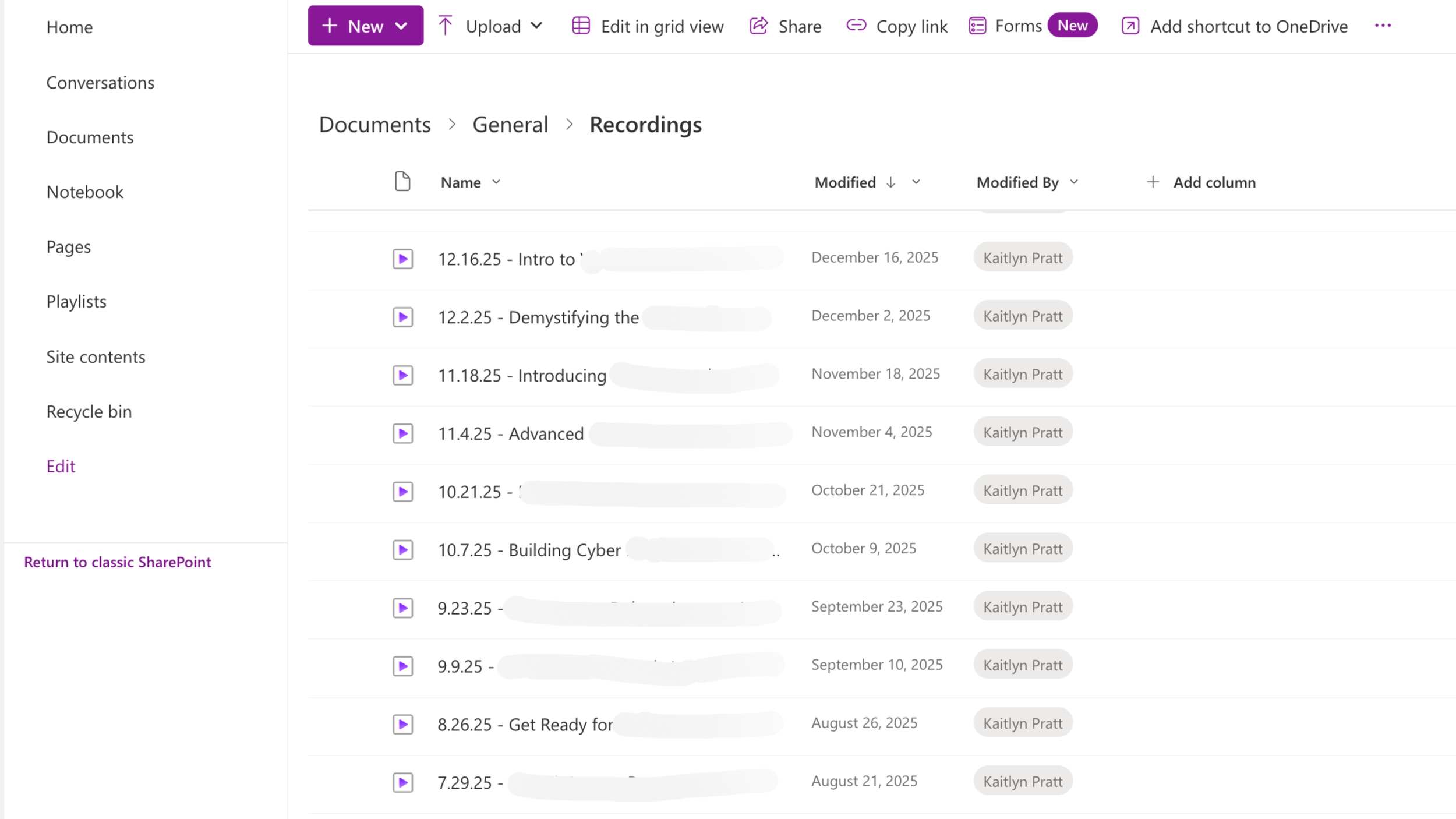Image resolution: width=1456 pixels, height=819 pixels.
Task: Open Site contents from left navigation
Action: [96, 356]
